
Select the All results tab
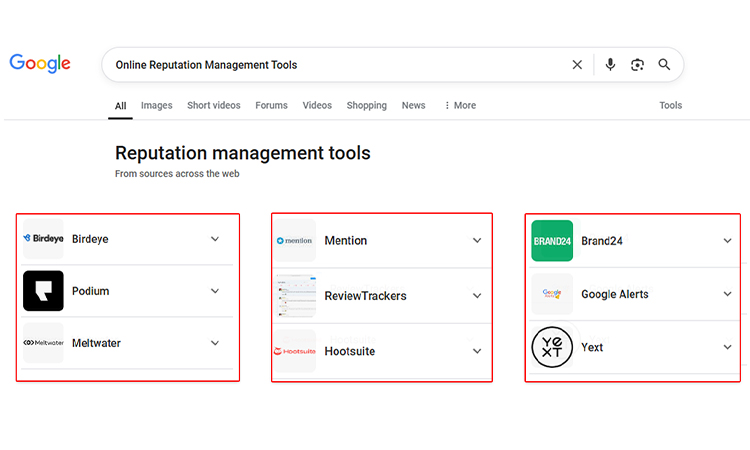tap(121, 106)
